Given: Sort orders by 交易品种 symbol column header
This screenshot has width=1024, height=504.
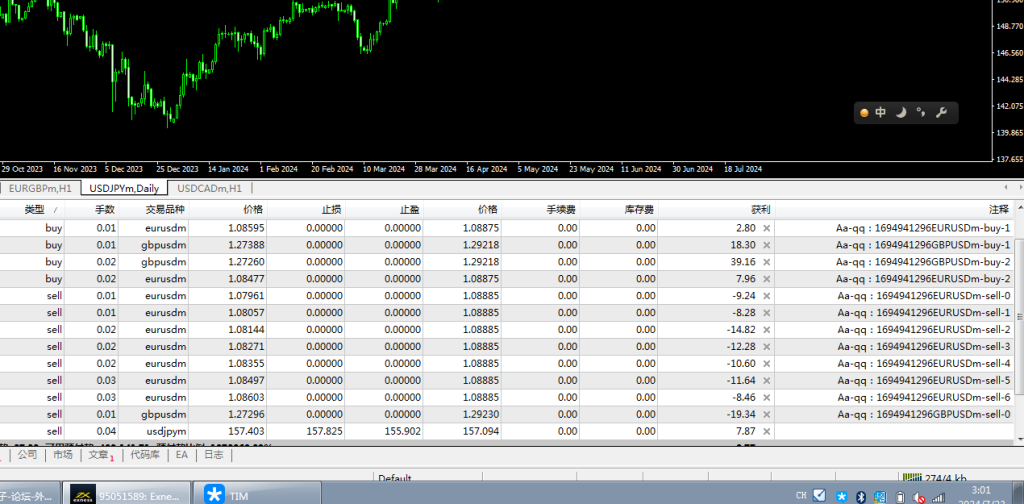Looking at the screenshot, I should pos(165,209).
